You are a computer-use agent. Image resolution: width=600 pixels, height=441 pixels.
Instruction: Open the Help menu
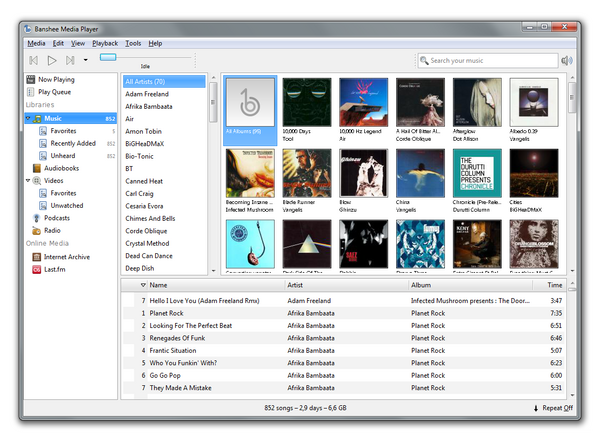155,43
